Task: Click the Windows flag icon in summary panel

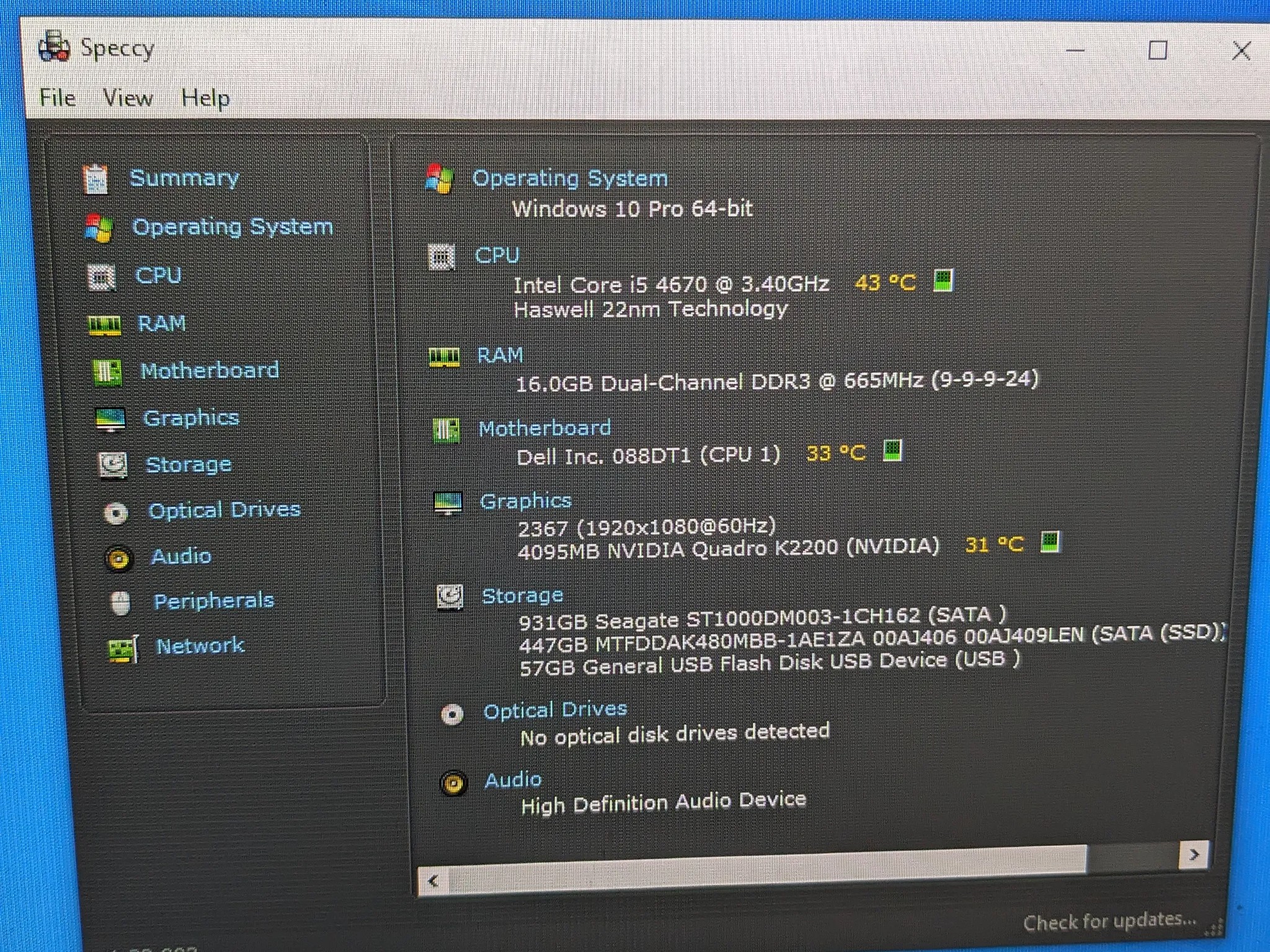Action: (440, 178)
